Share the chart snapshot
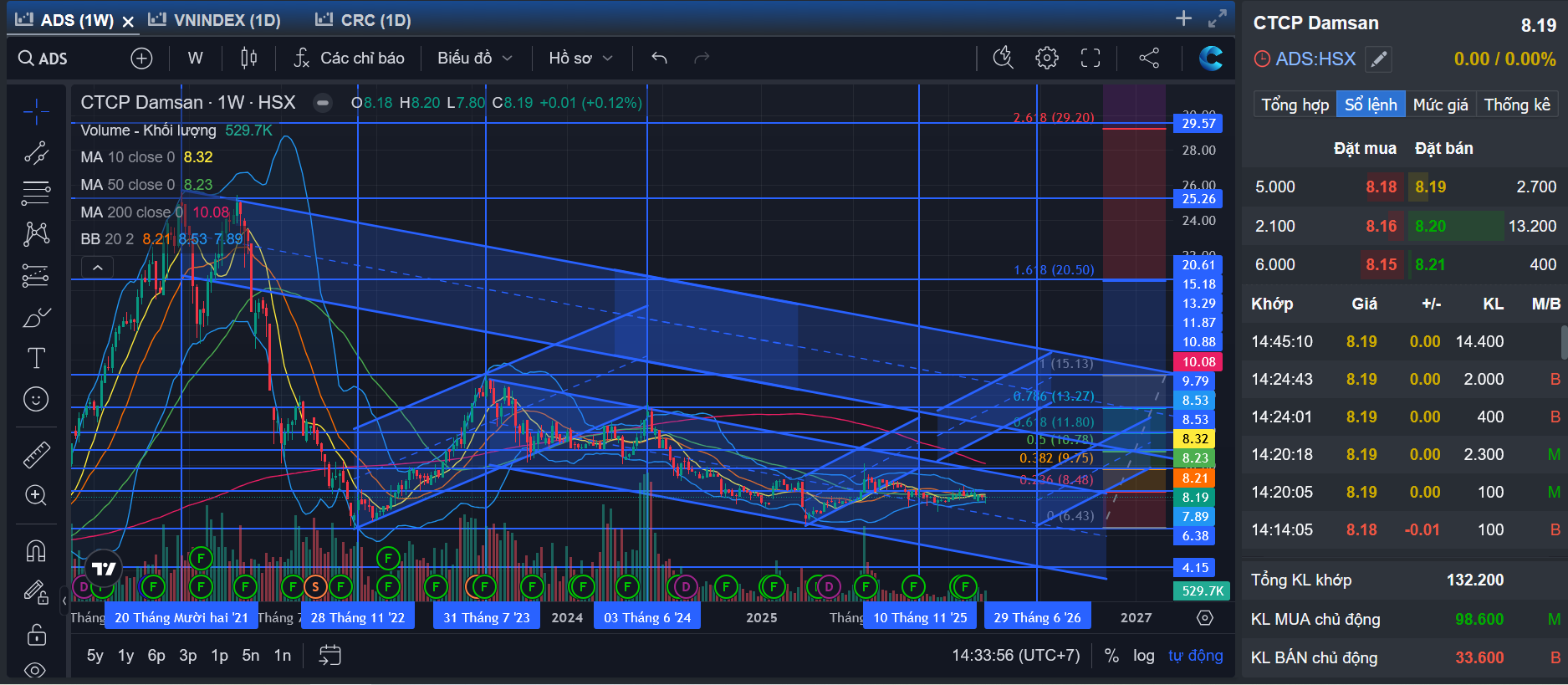Image resolution: width=1568 pixels, height=685 pixels. 1149,58
